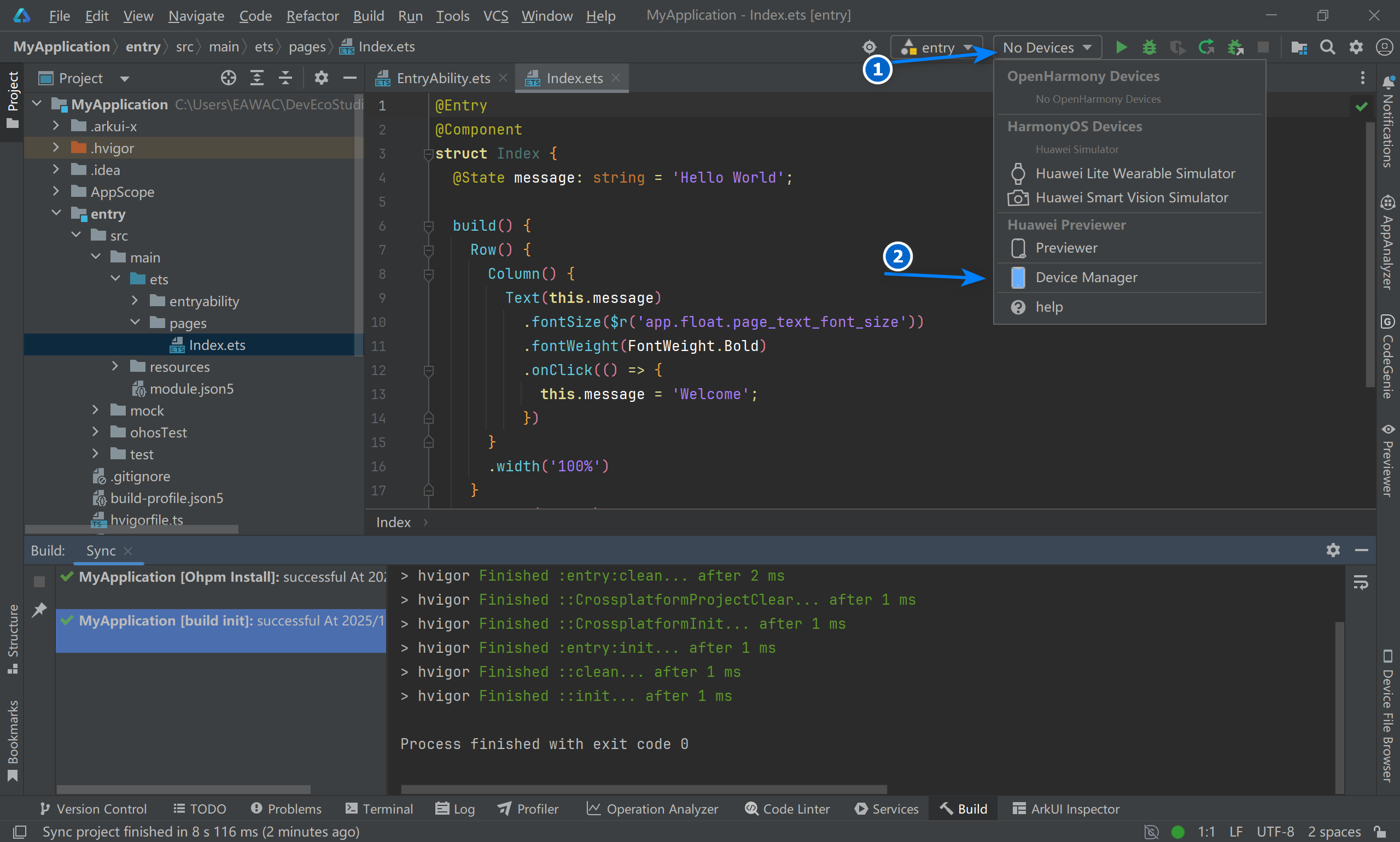
Task: Toggle pin tab in Build panel
Action: (x=39, y=610)
